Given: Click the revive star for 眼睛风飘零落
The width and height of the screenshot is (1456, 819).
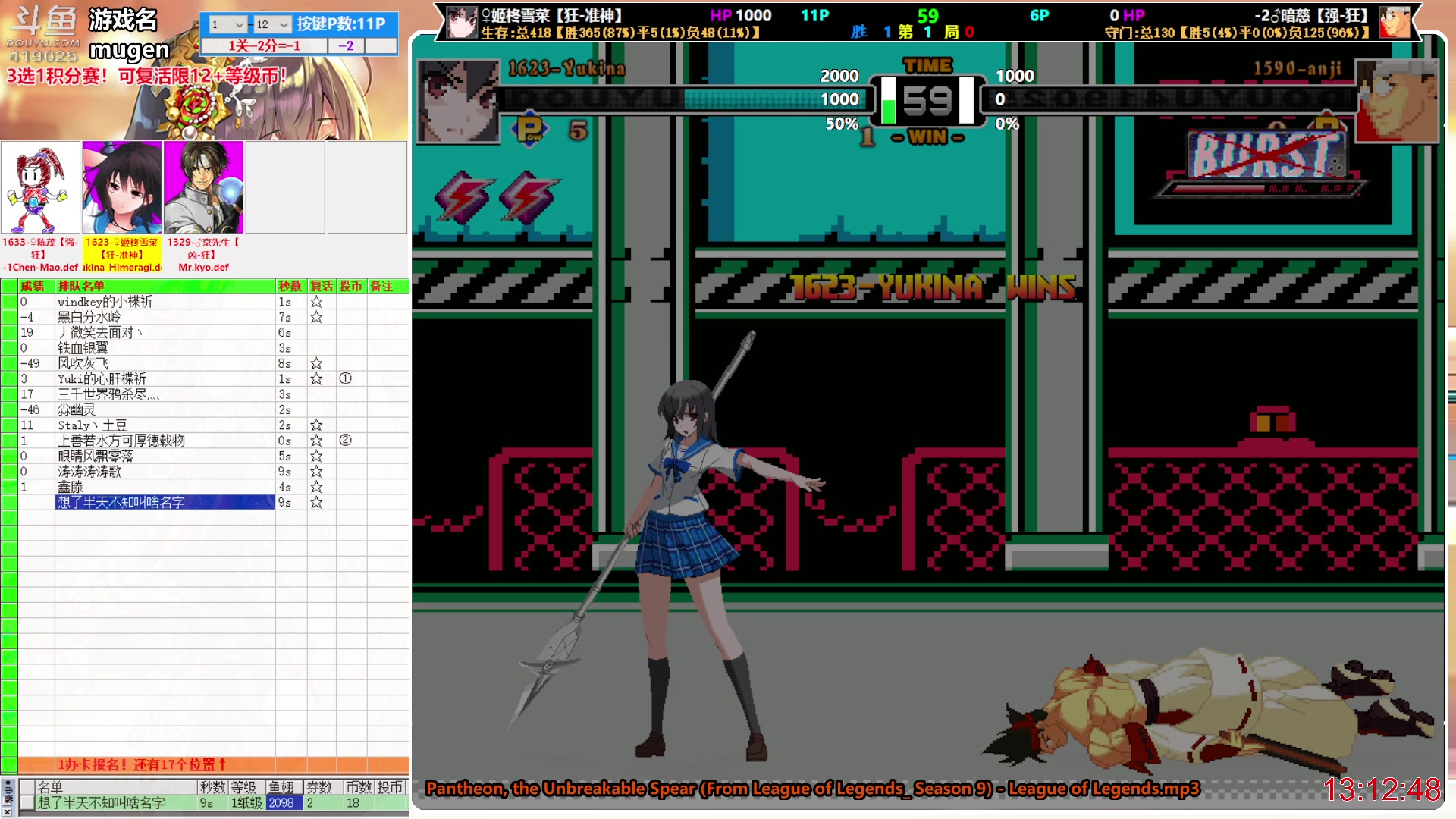Looking at the screenshot, I should [x=316, y=456].
